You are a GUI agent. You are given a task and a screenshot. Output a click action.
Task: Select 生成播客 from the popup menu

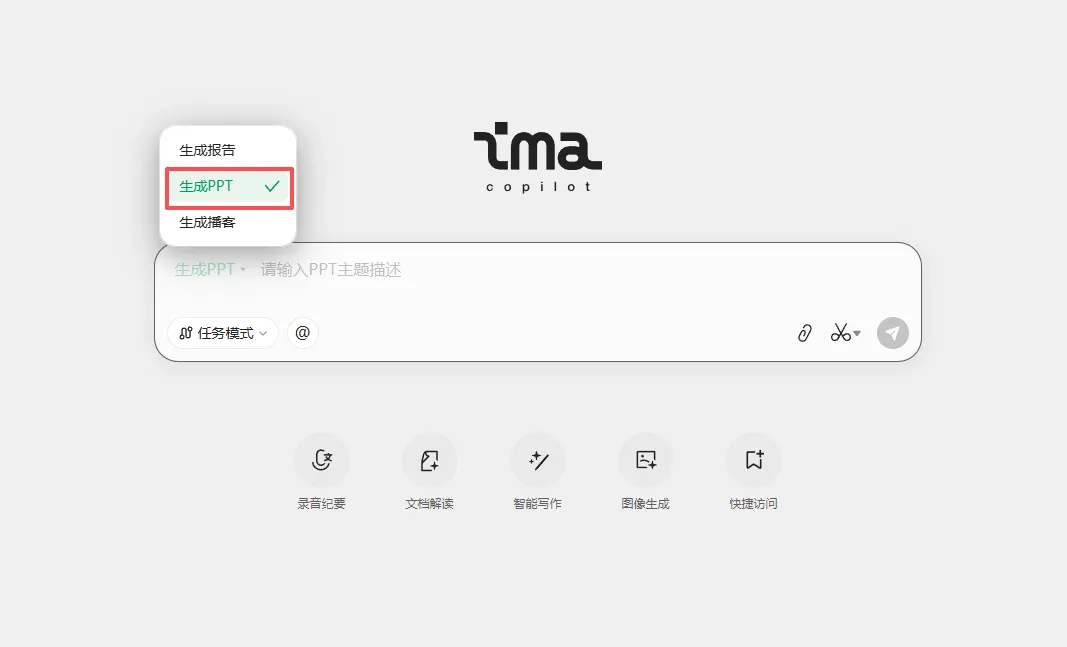(228, 222)
